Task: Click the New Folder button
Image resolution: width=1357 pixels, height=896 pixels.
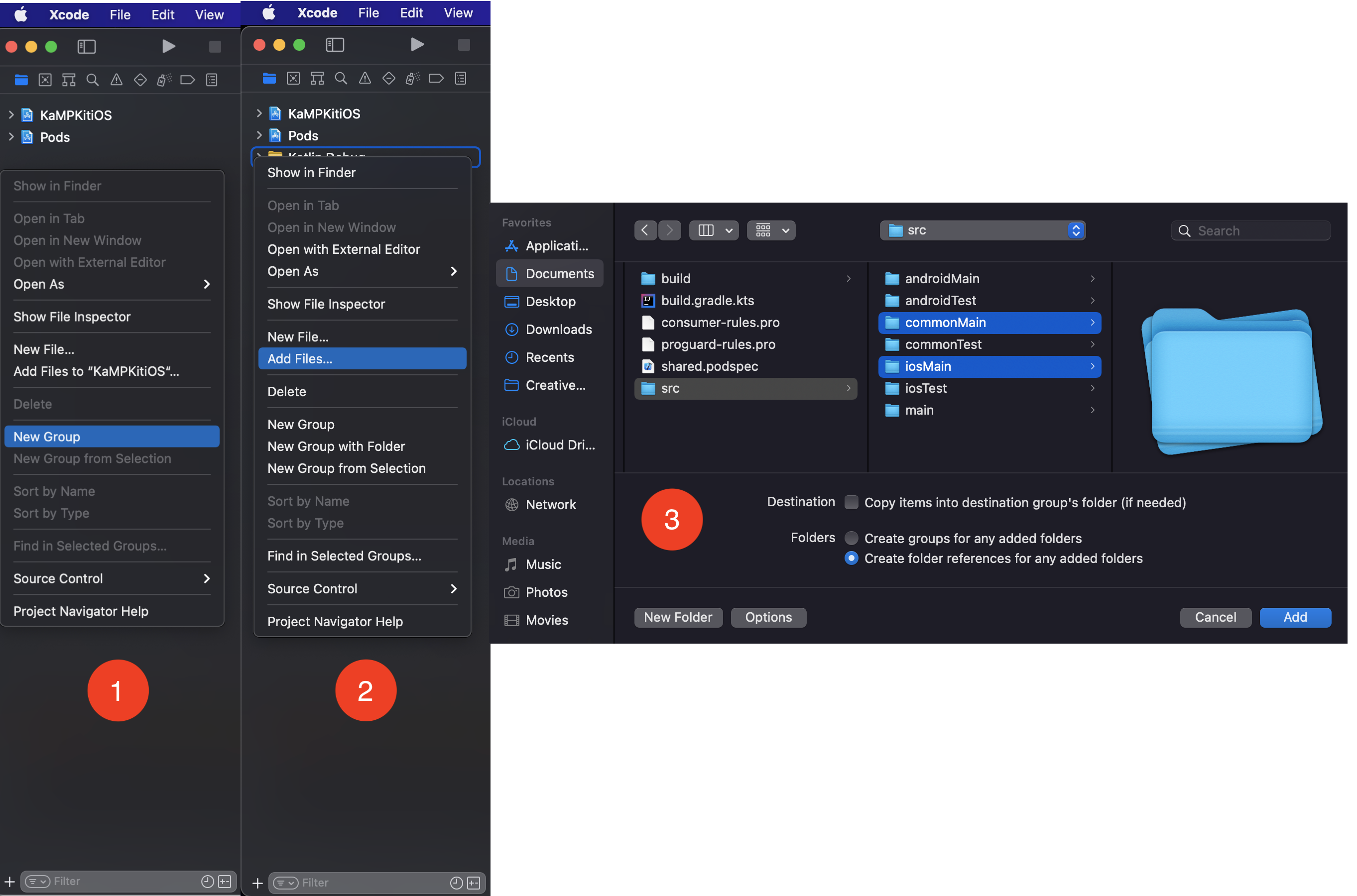Action: point(678,617)
